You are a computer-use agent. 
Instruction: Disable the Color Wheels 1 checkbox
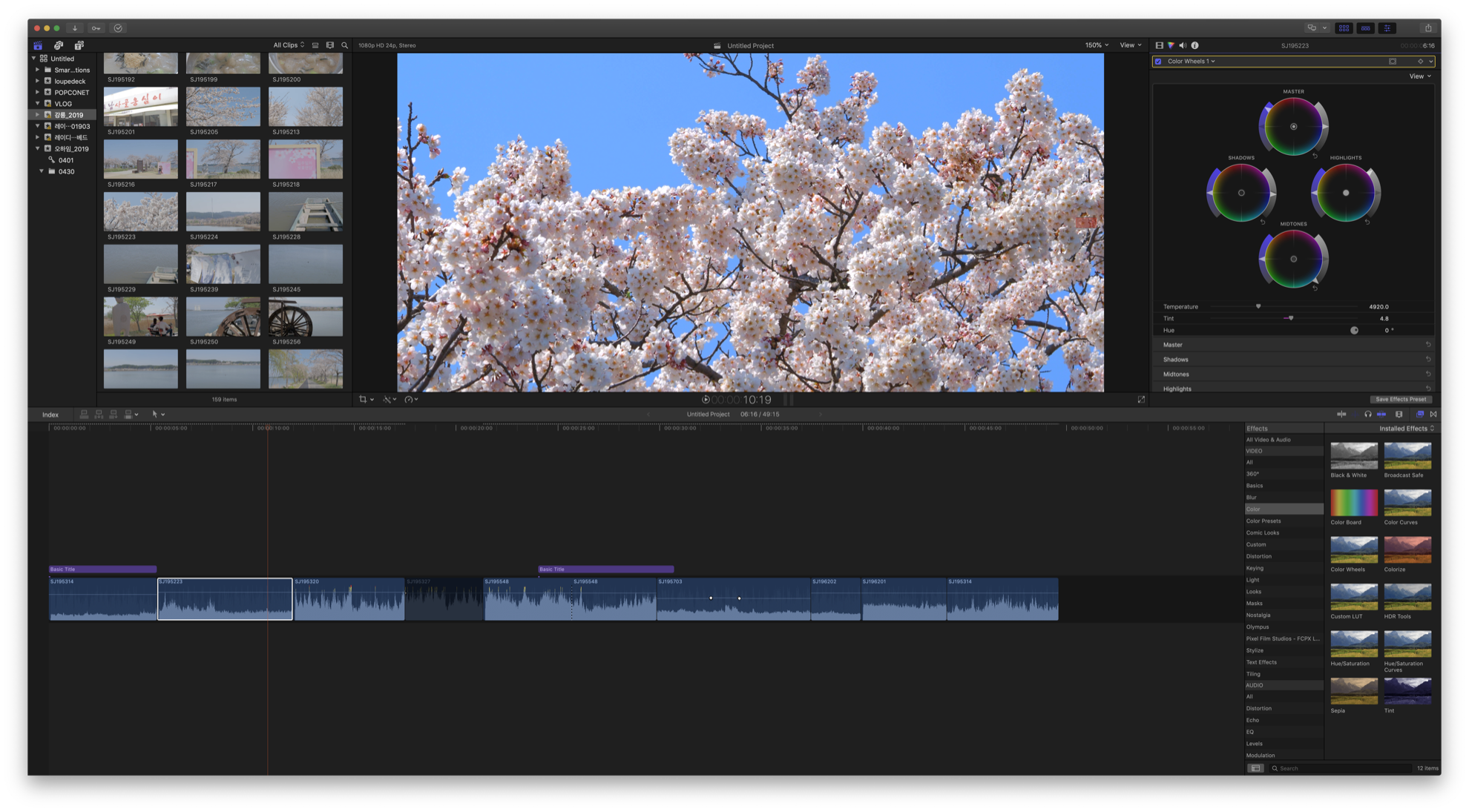[1158, 62]
